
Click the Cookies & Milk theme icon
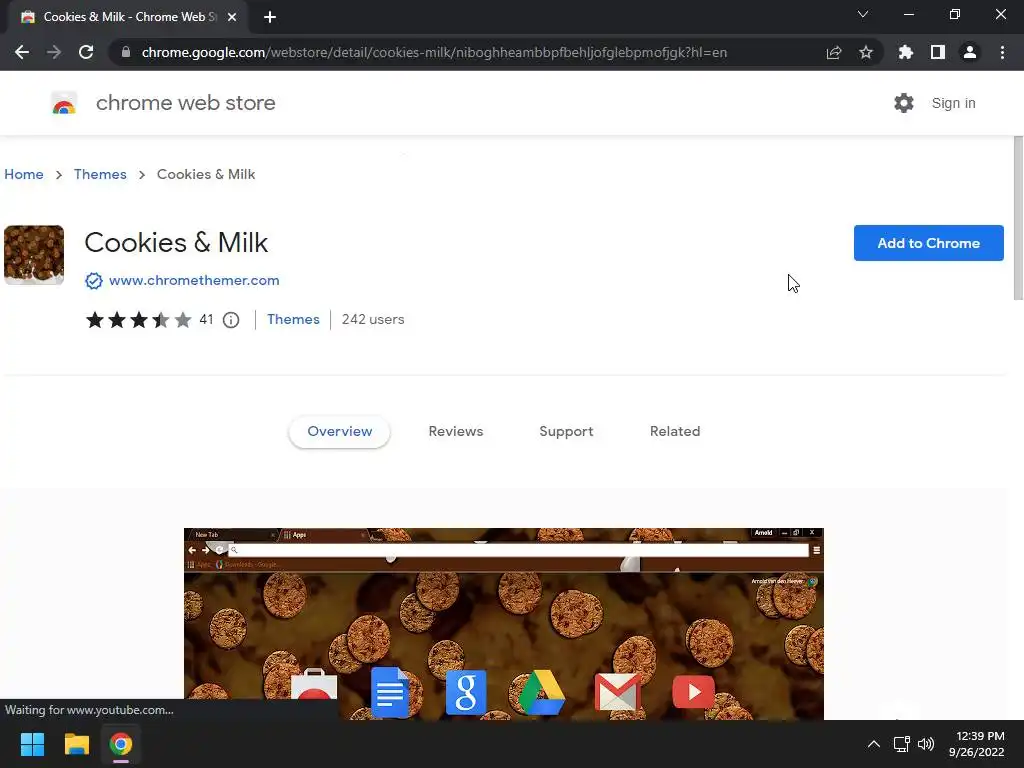point(34,255)
